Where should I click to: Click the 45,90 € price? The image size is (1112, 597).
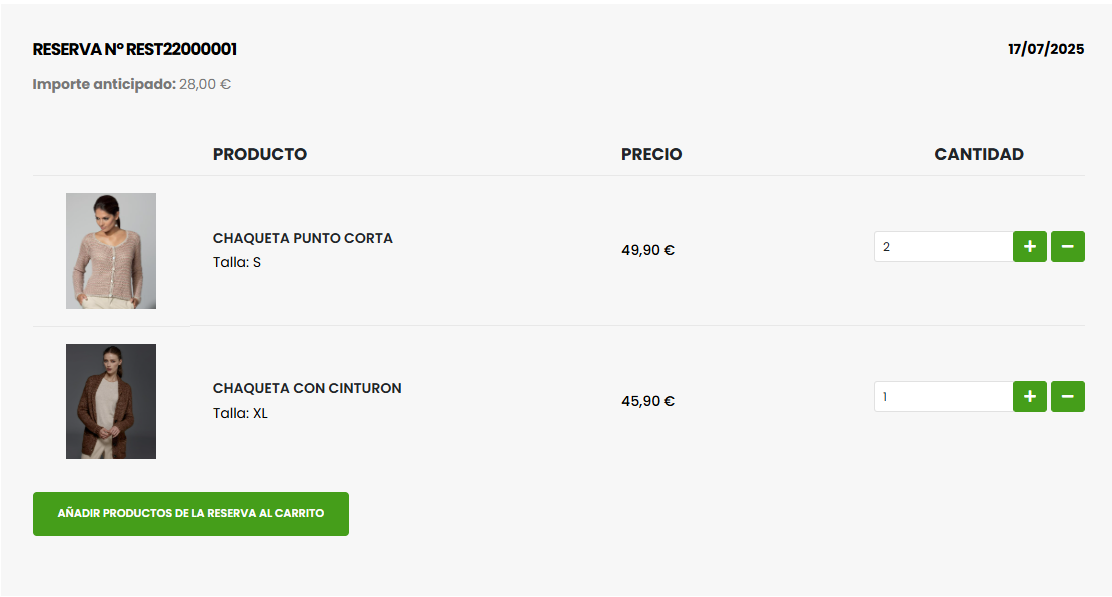(x=648, y=401)
